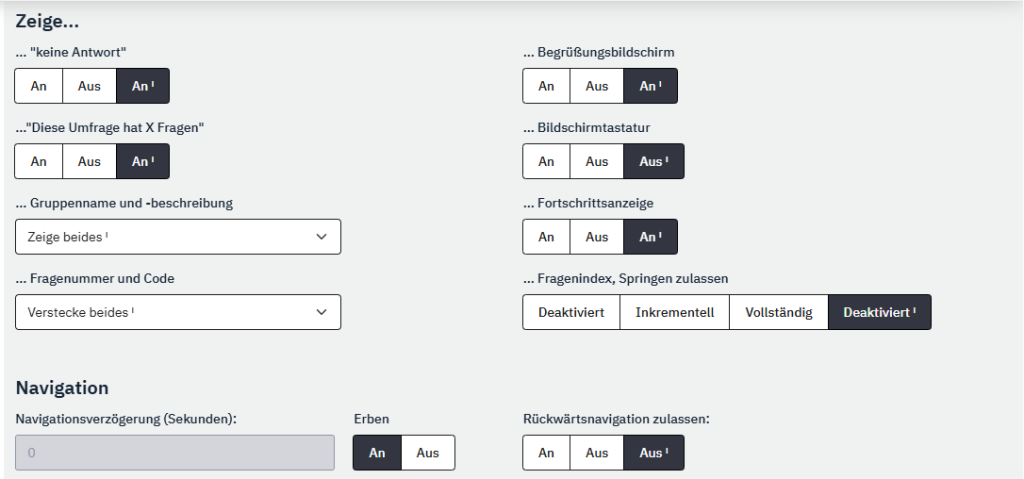Enable Fortschrittsanzeige with An button
Image resolution: width=1024 pixels, height=479 pixels.
pyautogui.click(x=546, y=237)
